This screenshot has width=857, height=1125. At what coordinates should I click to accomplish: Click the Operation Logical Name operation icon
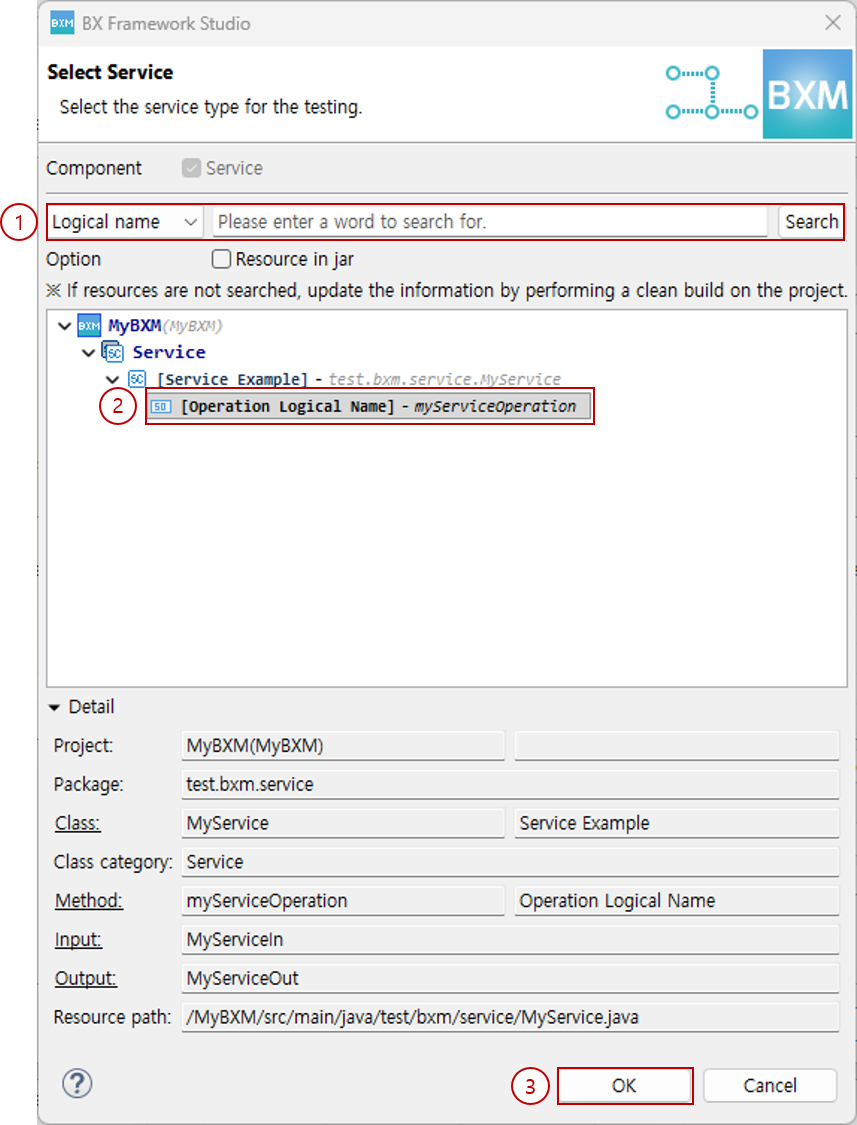coord(161,407)
